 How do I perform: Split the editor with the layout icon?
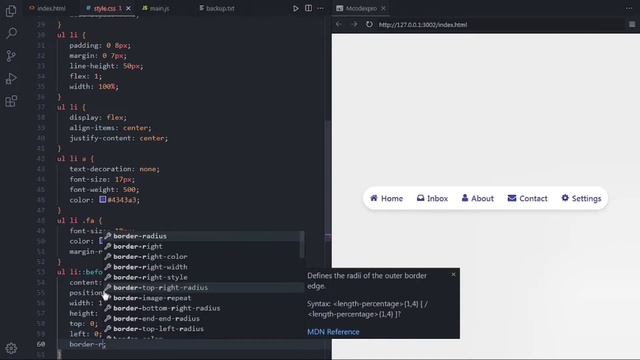tap(309, 8)
